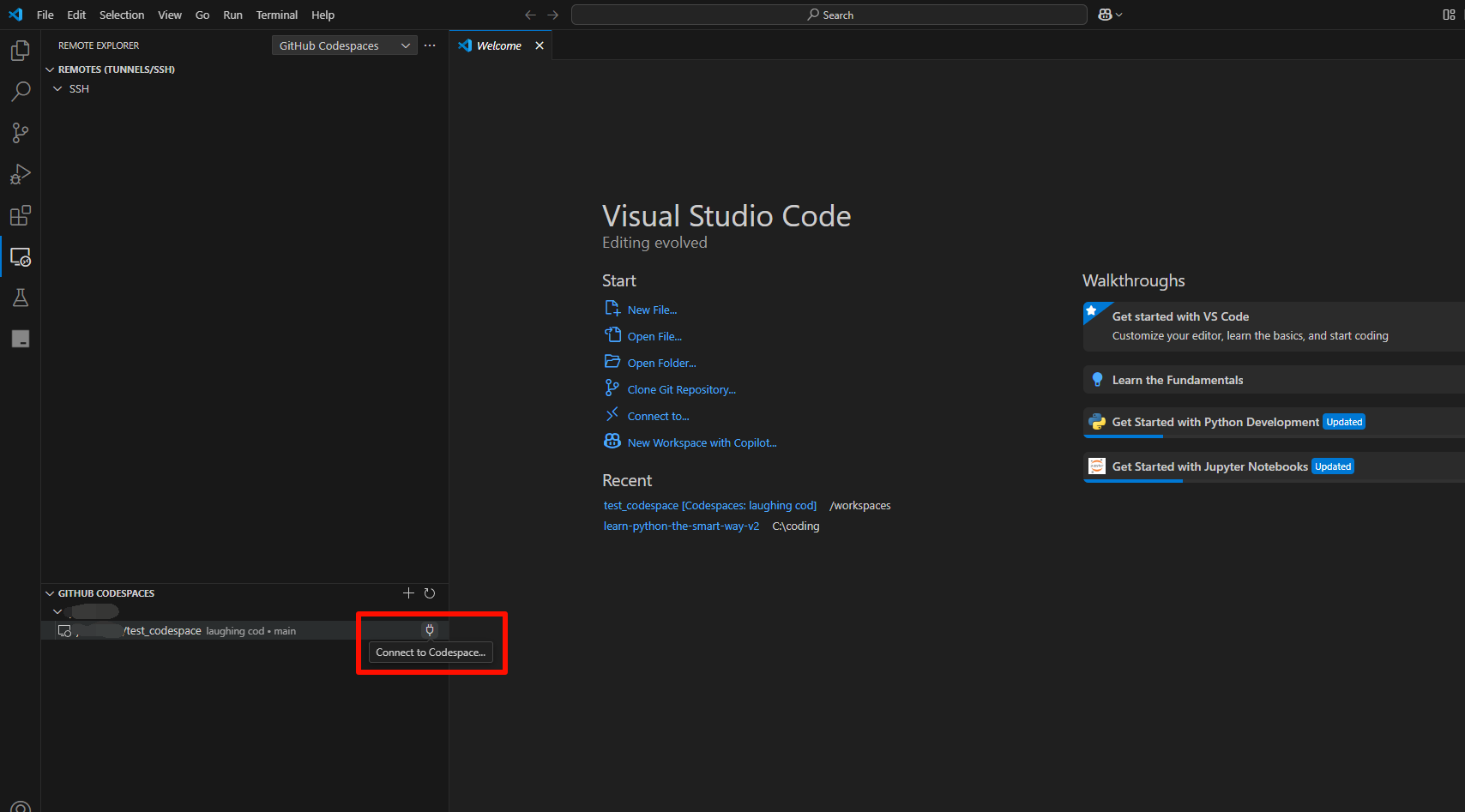Open the Search view in activity bar
1465x812 pixels.
click(x=21, y=92)
